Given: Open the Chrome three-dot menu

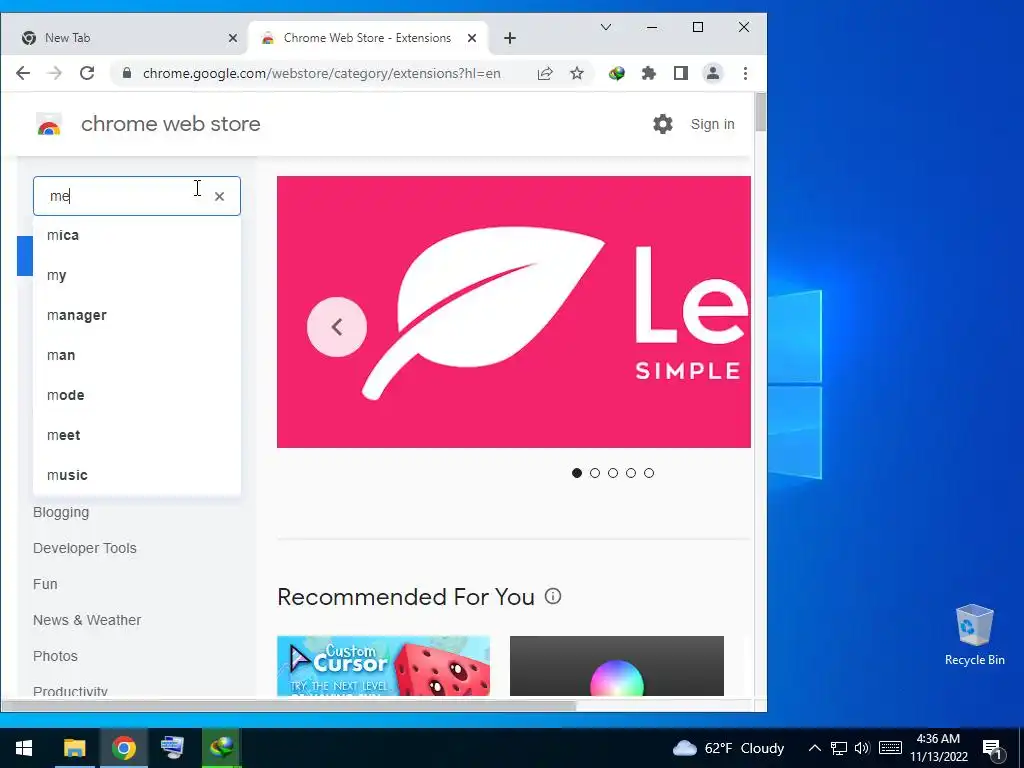Looking at the screenshot, I should point(745,73).
